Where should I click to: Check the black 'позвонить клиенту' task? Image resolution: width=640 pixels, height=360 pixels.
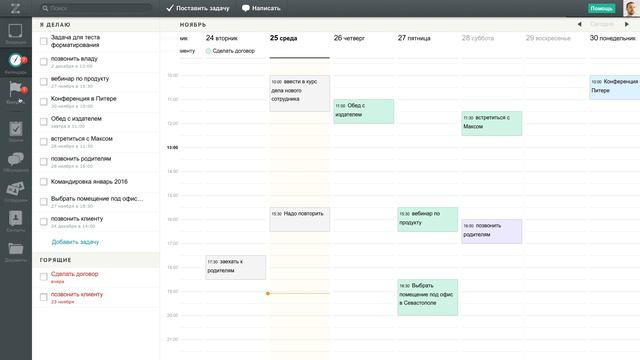tap(44, 222)
